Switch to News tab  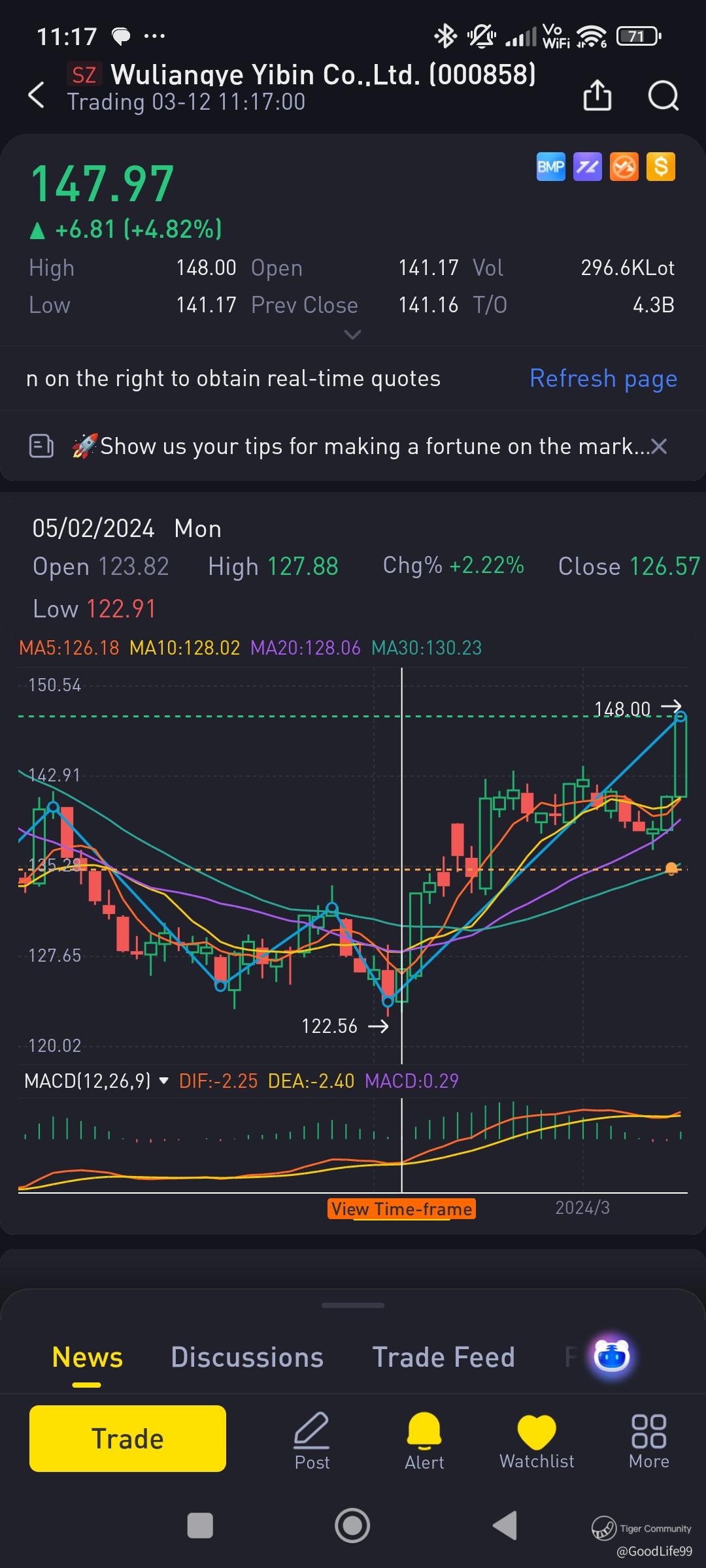click(x=87, y=1357)
